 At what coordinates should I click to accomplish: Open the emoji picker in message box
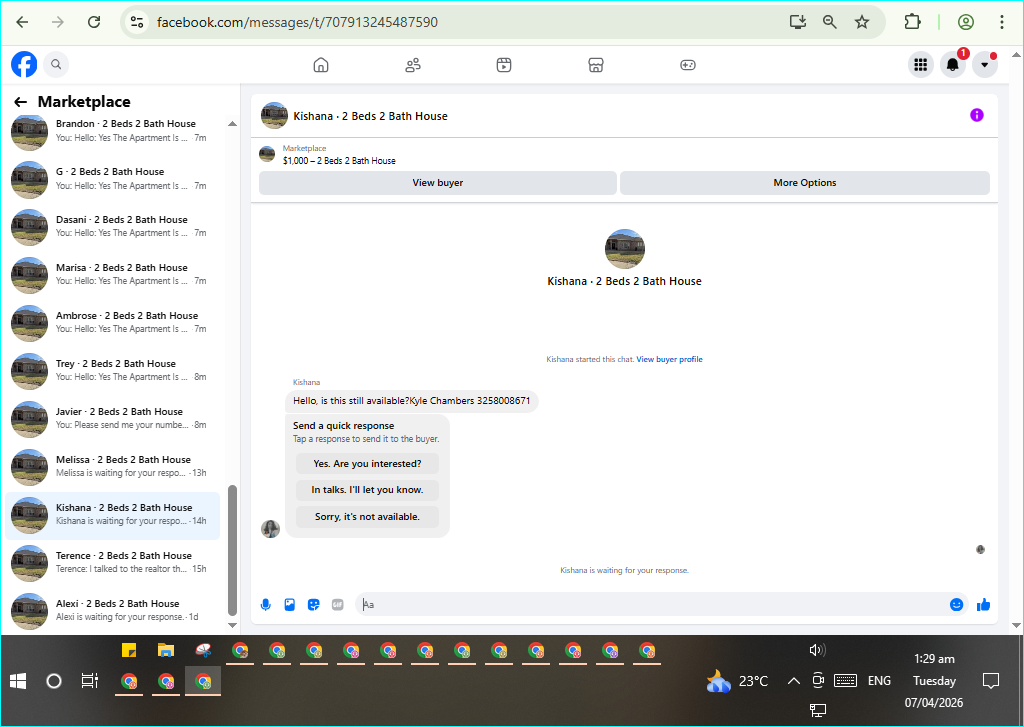click(956, 605)
